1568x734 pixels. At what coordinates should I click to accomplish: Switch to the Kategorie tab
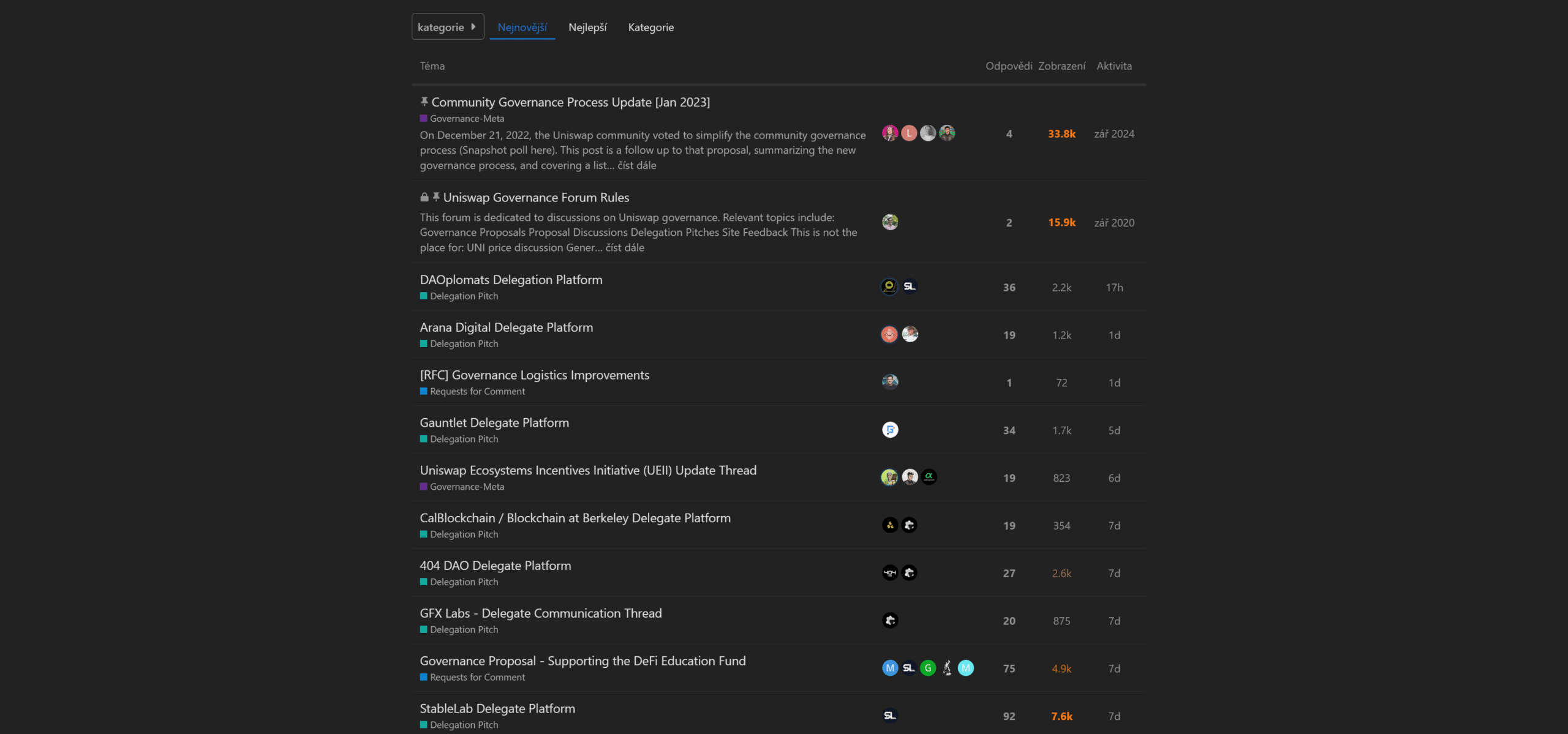[x=651, y=28]
